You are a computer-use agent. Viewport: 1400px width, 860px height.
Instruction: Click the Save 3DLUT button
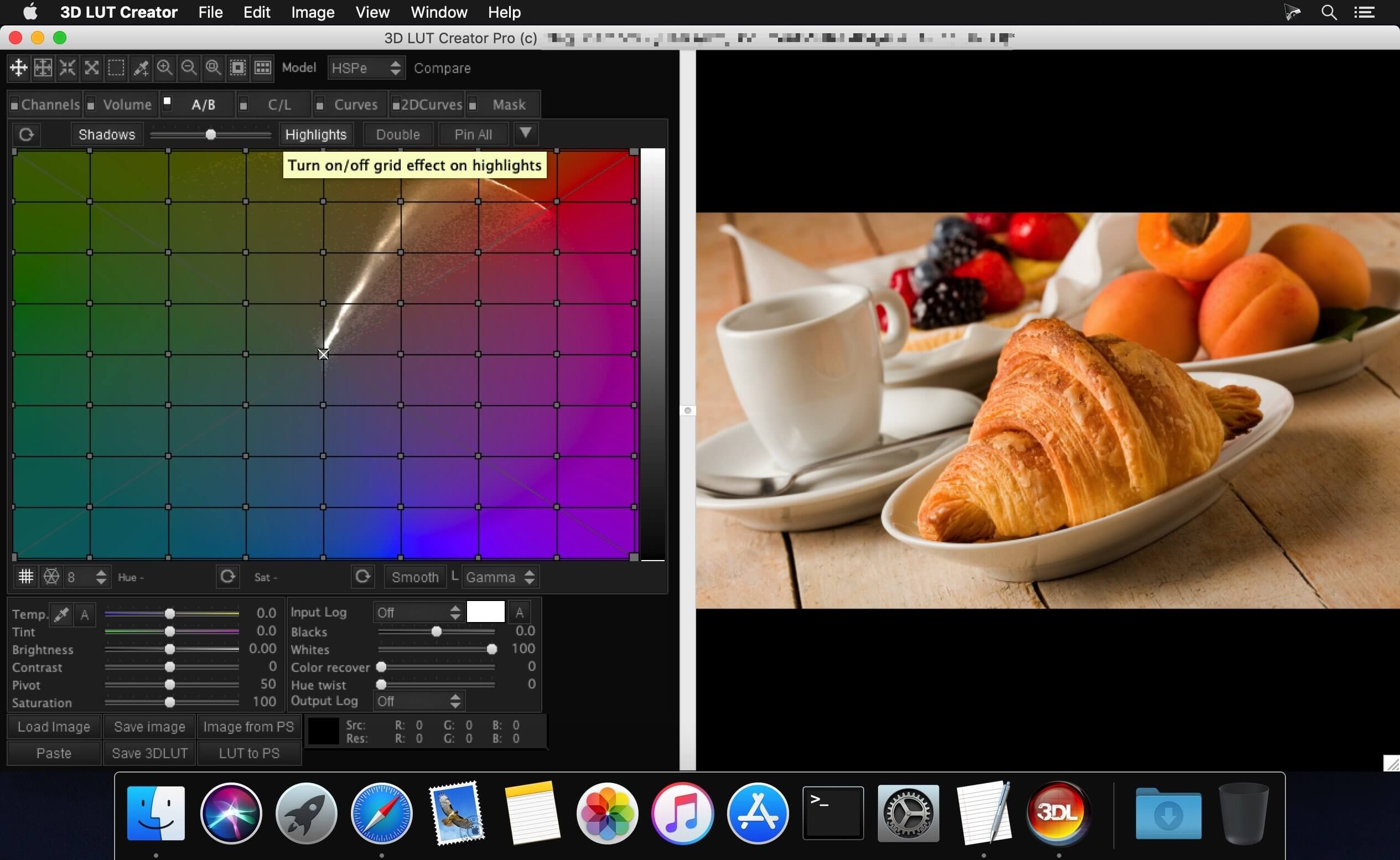[x=149, y=753]
